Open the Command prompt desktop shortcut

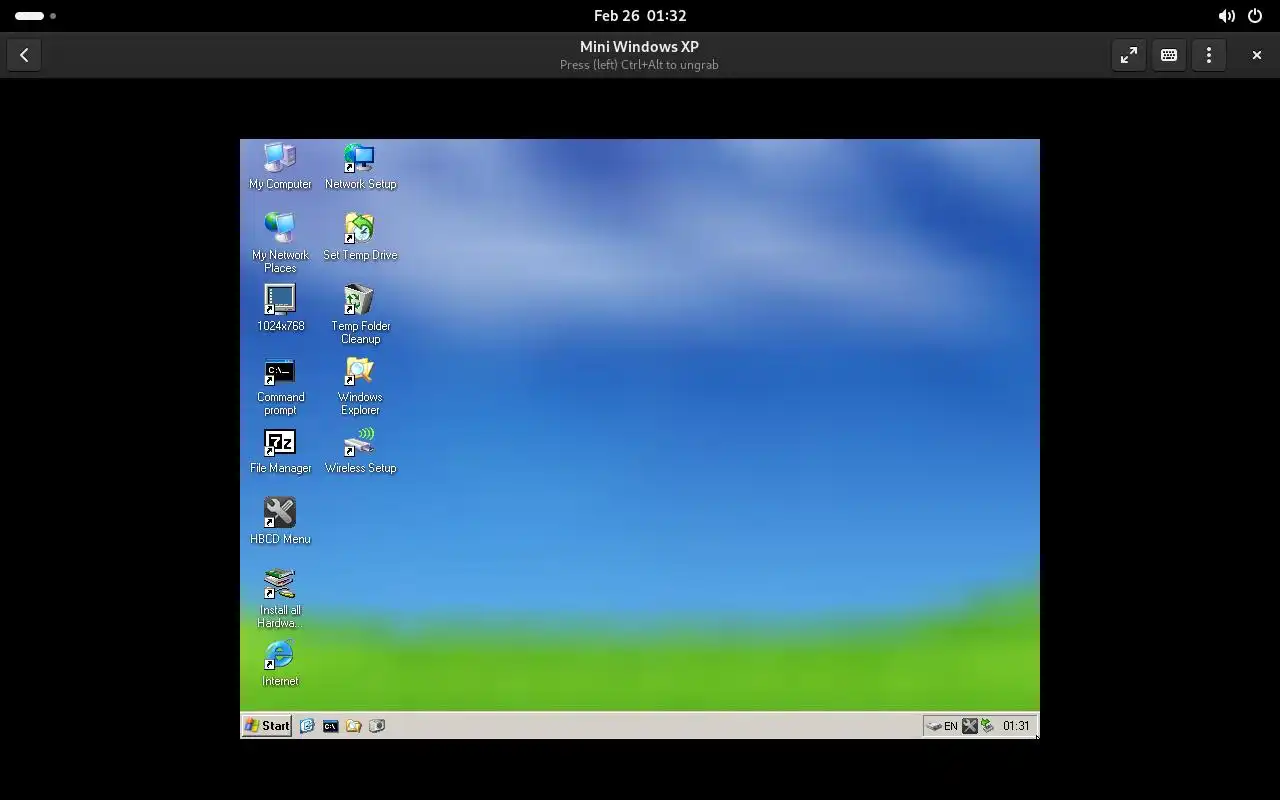click(x=280, y=386)
